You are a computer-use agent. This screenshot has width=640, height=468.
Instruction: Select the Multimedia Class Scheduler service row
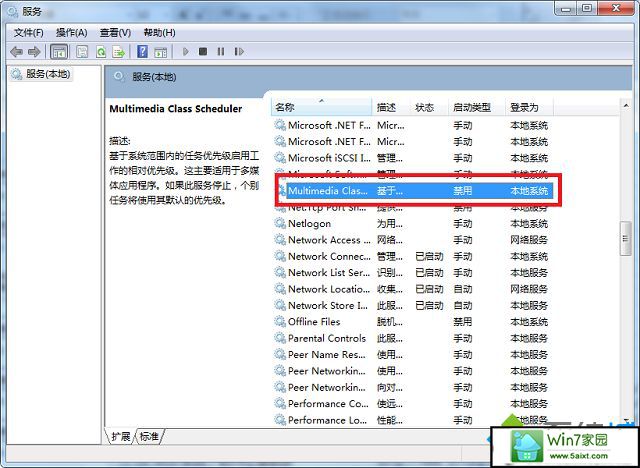tap(416, 191)
